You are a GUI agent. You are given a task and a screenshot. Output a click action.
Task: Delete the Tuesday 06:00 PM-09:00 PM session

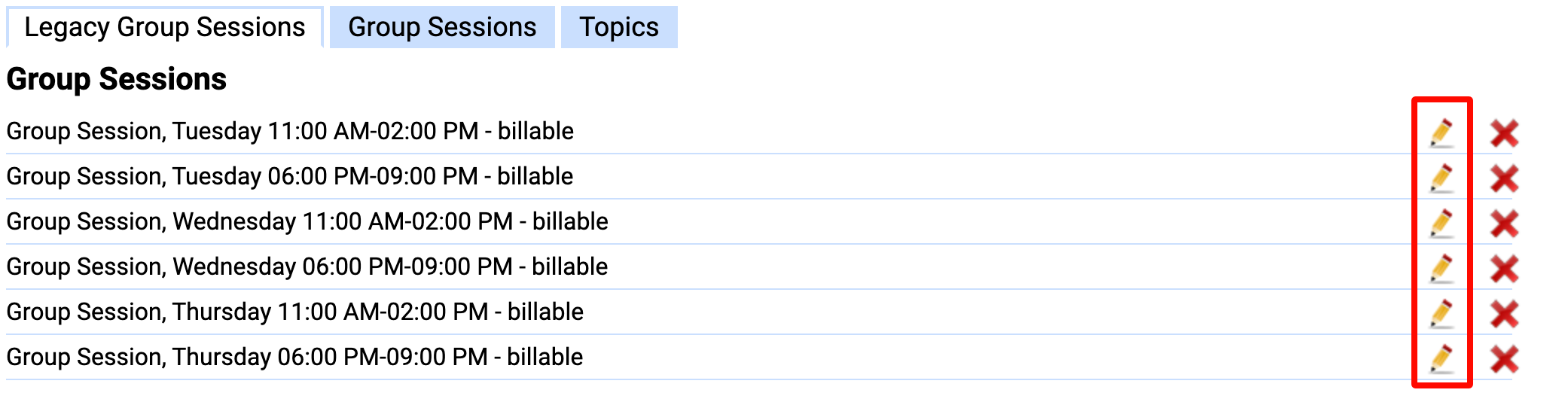(1504, 178)
